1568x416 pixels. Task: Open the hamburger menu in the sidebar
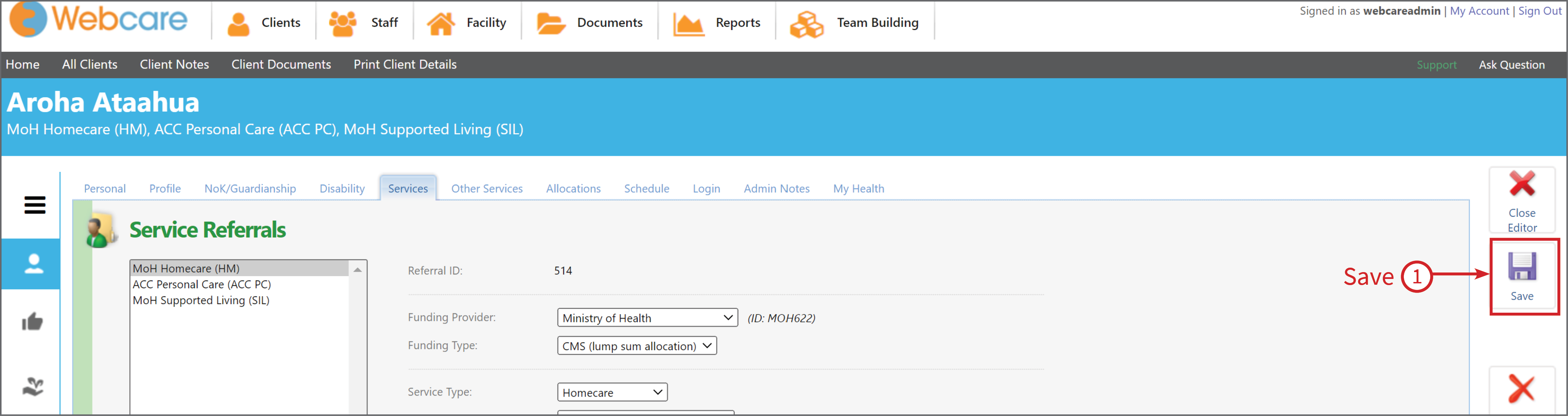tap(35, 205)
